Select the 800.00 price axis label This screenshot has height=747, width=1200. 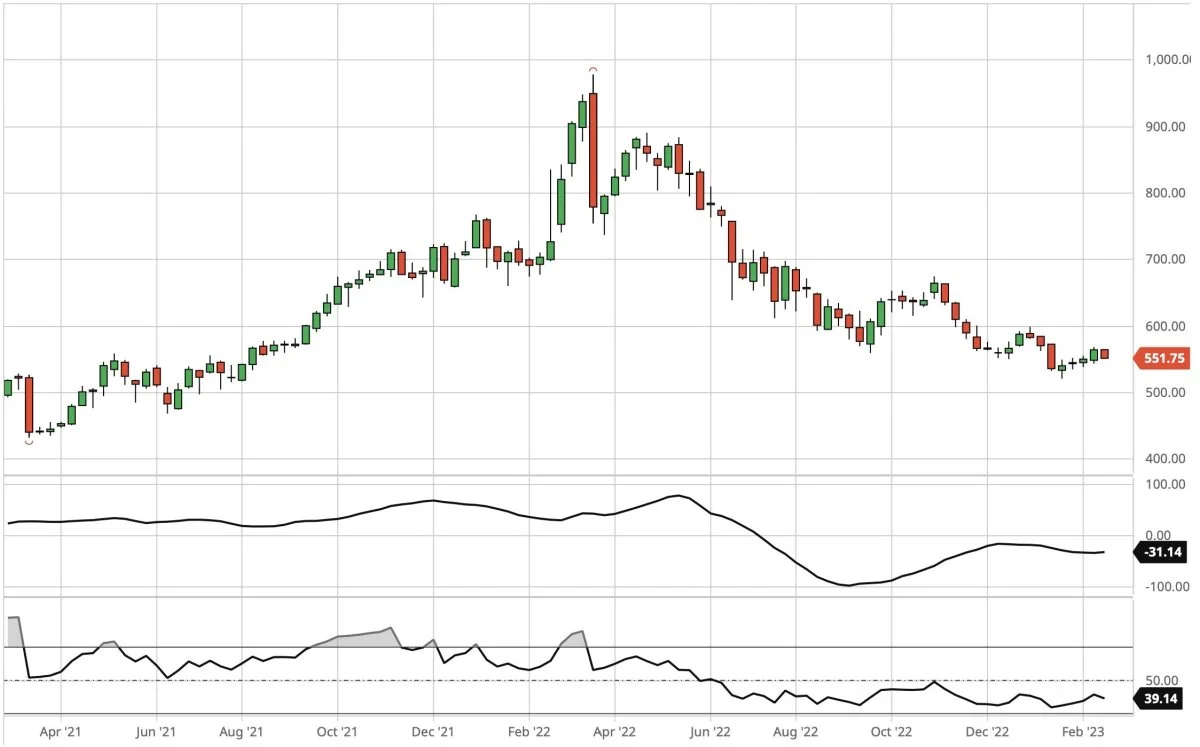pos(1165,193)
